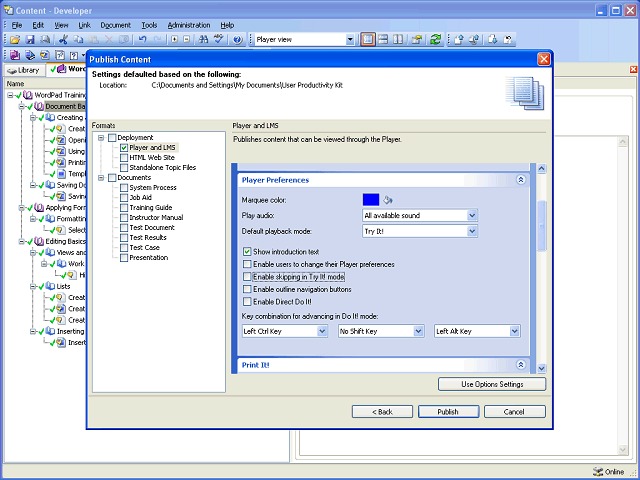
Task: Switch to the Library tab
Action: 24,70
